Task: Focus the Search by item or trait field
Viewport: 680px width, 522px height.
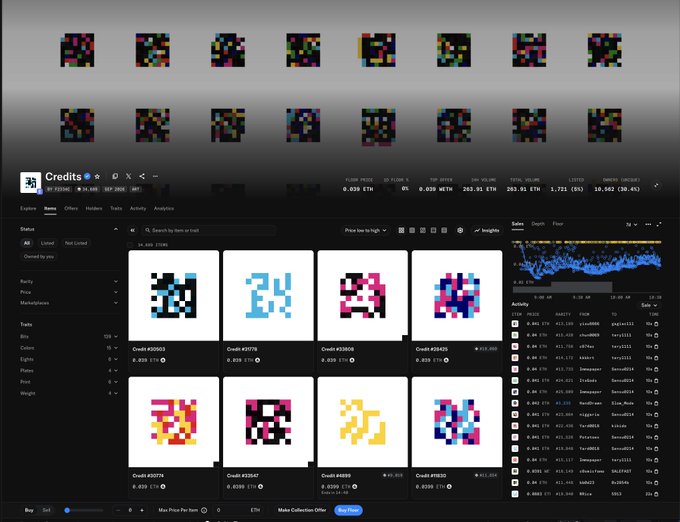Action: [x=209, y=230]
